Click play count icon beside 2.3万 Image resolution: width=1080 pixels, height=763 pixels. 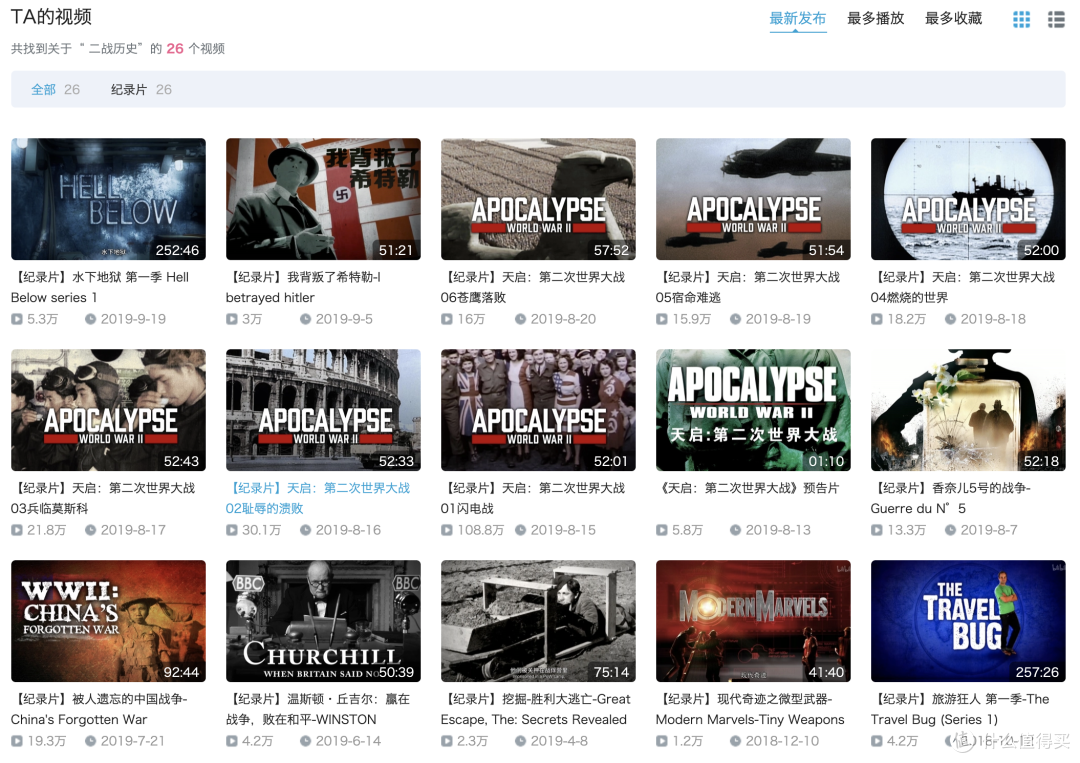[x=447, y=741]
